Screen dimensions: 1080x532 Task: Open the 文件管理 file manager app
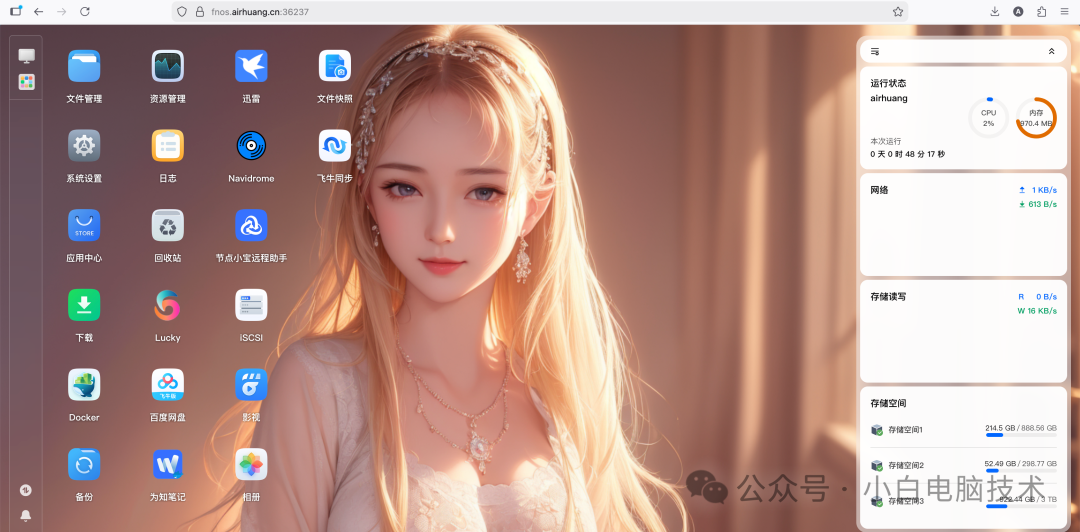tap(84, 66)
